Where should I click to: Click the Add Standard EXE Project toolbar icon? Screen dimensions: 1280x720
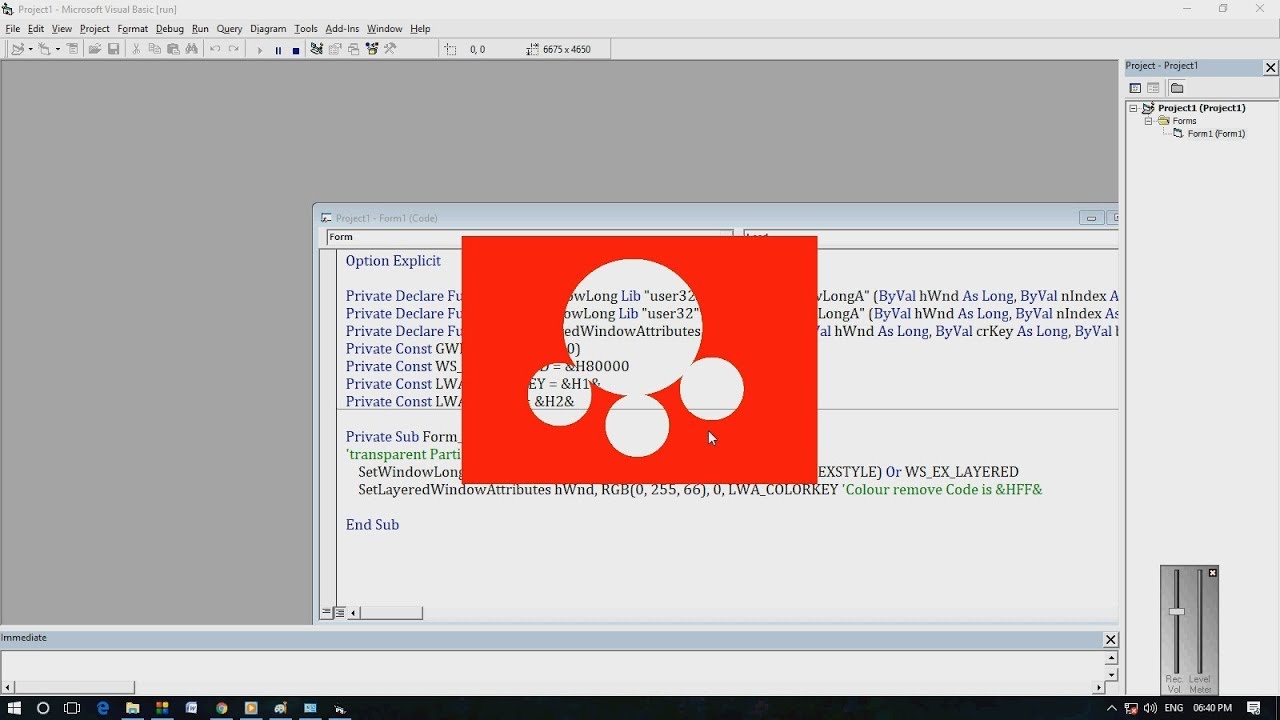[x=17, y=49]
